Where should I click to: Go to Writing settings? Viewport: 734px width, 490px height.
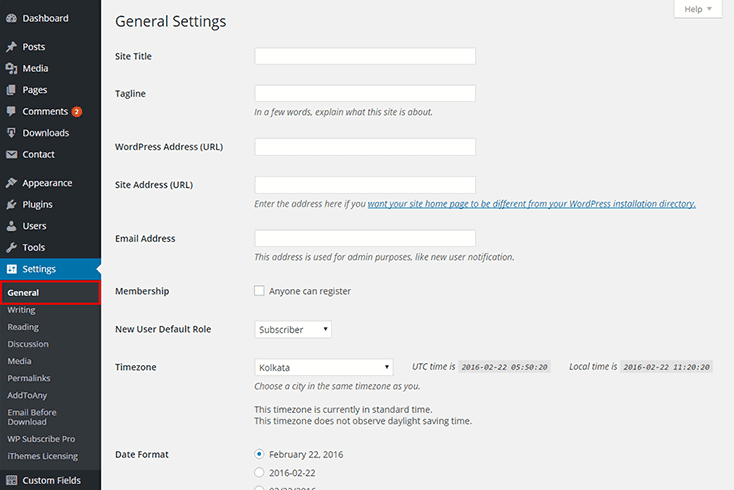(22, 310)
